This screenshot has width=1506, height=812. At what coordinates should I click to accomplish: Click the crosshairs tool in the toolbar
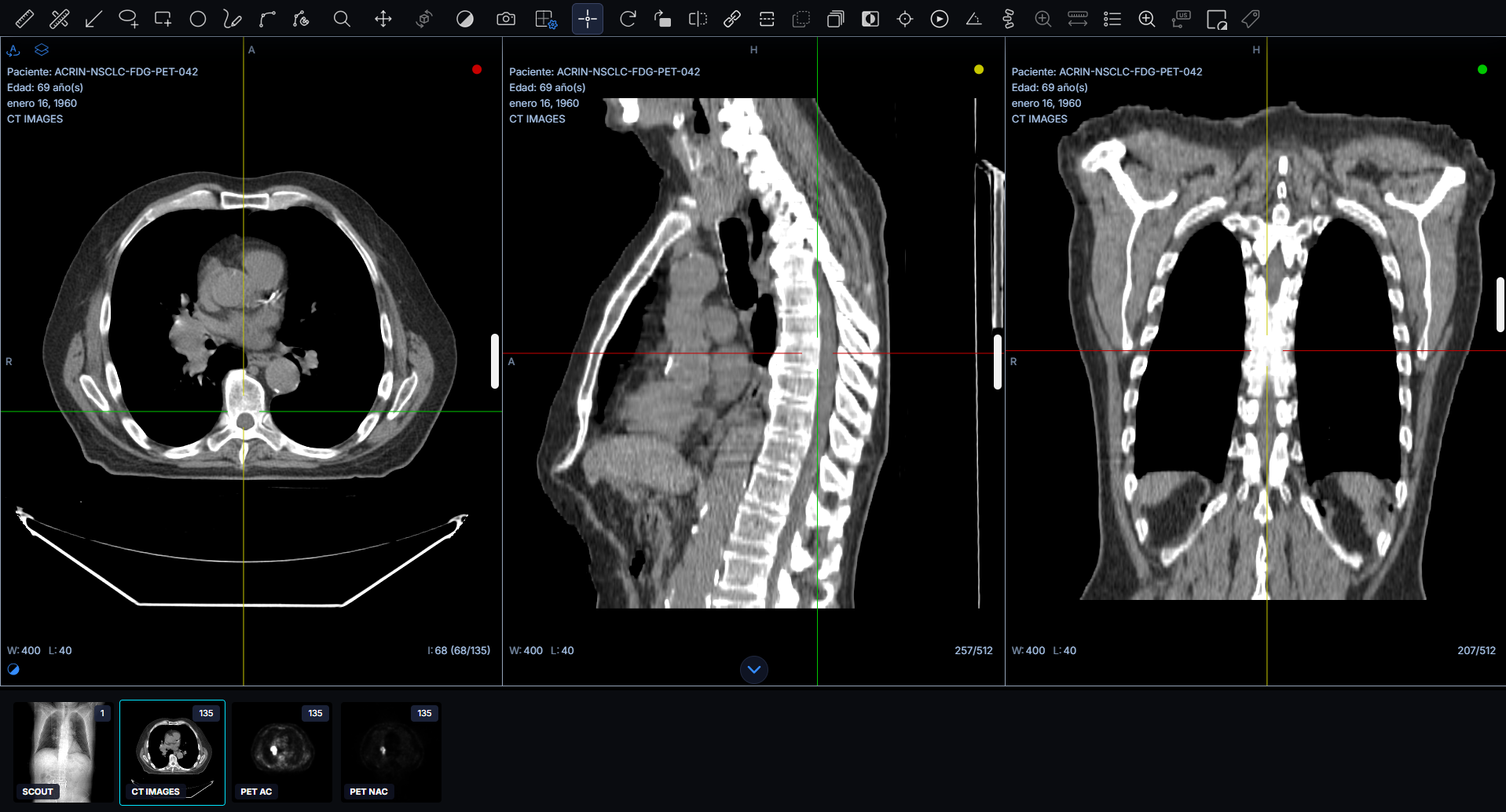588,19
